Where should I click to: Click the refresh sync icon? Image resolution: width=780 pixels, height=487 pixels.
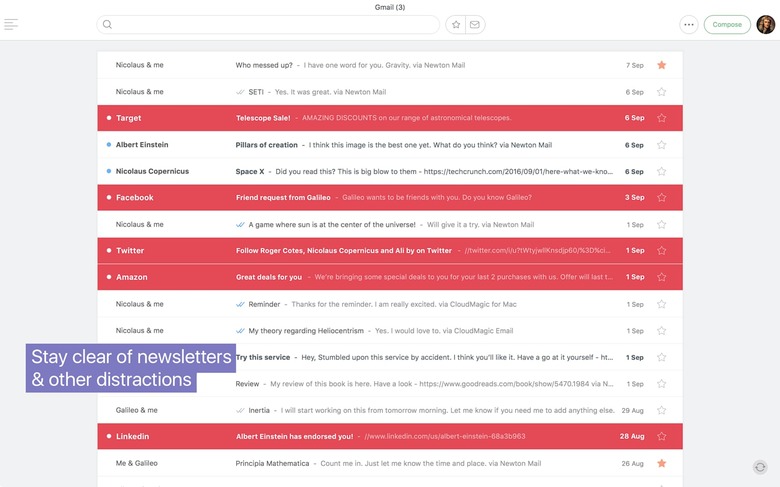tap(760, 467)
